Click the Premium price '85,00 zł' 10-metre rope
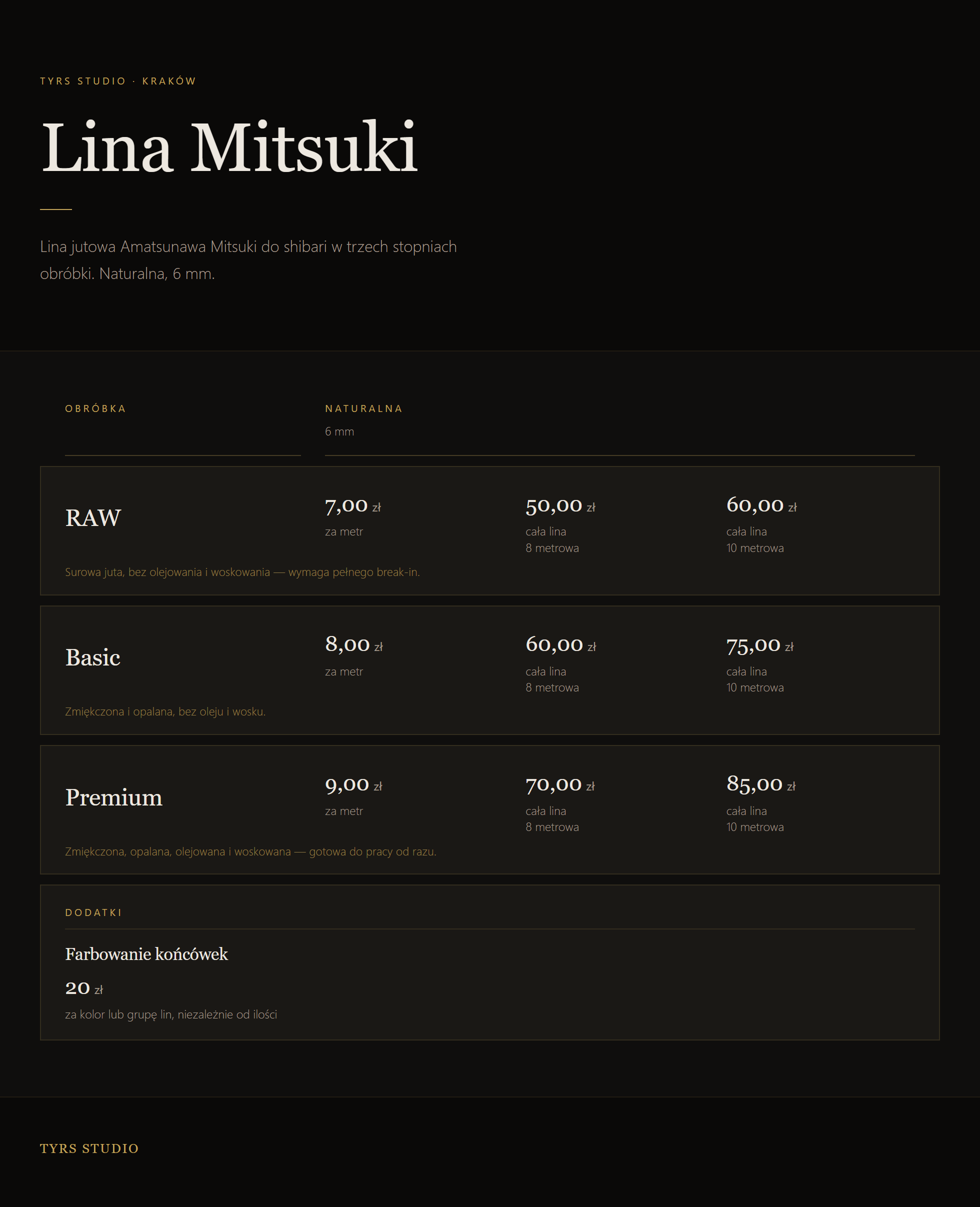Viewport: 980px width, 1207px height. point(761,784)
